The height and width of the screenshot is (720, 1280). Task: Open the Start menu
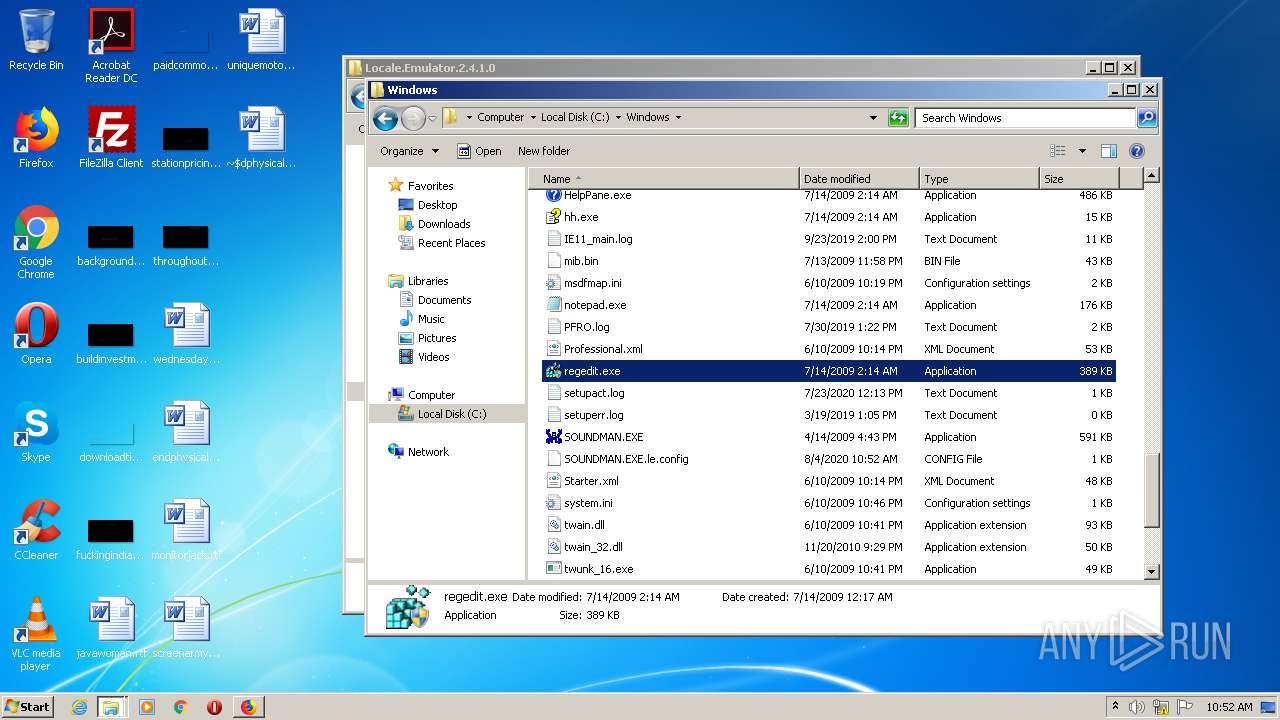coord(28,707)
